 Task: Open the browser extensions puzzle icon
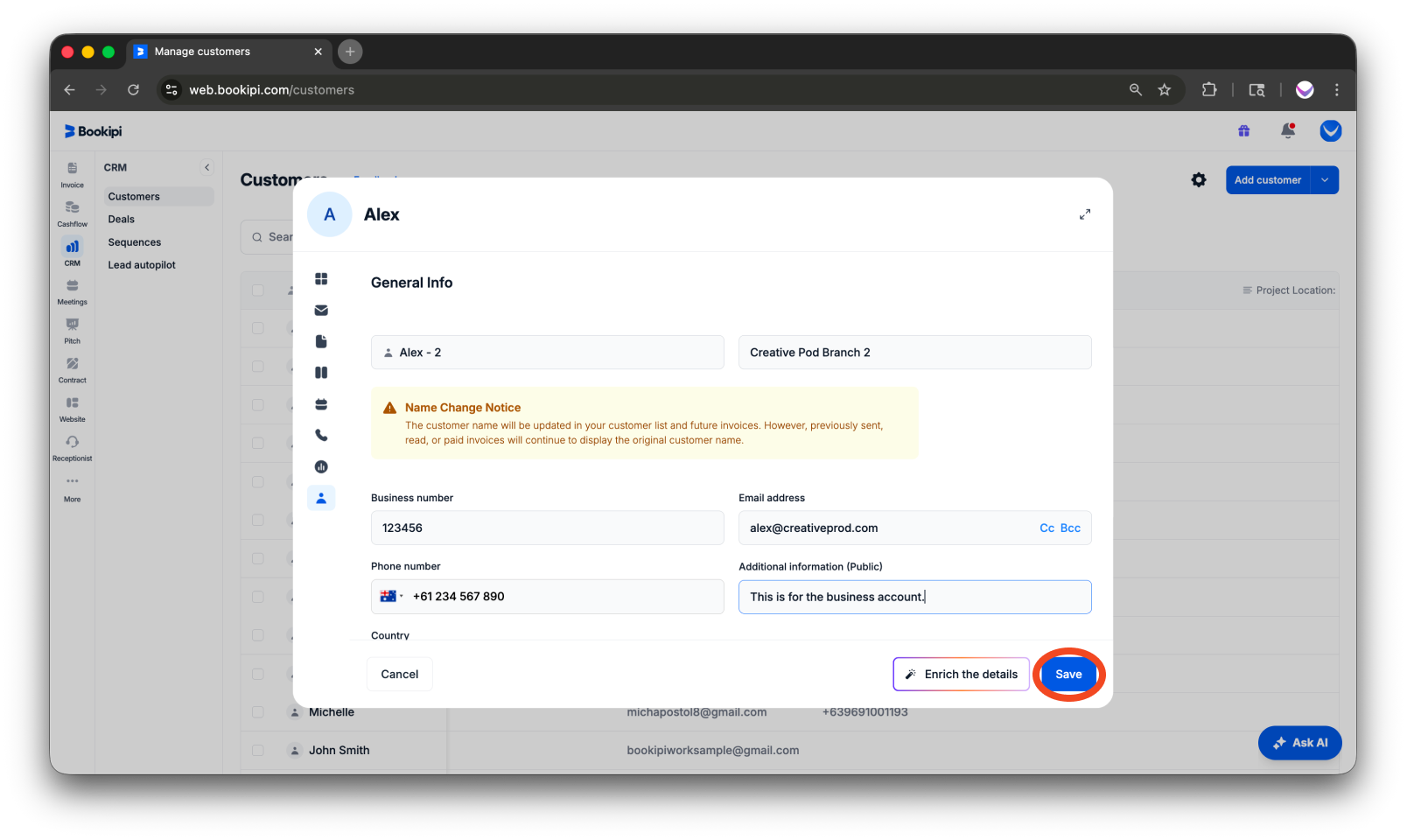(x=1209, y=89)
